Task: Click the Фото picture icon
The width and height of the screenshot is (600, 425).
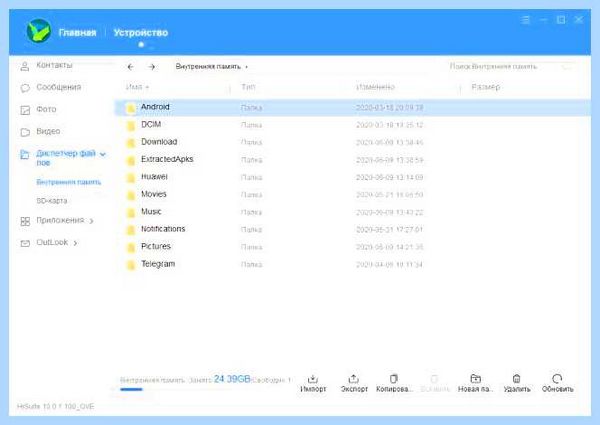Action: click(x=25, y=110)
